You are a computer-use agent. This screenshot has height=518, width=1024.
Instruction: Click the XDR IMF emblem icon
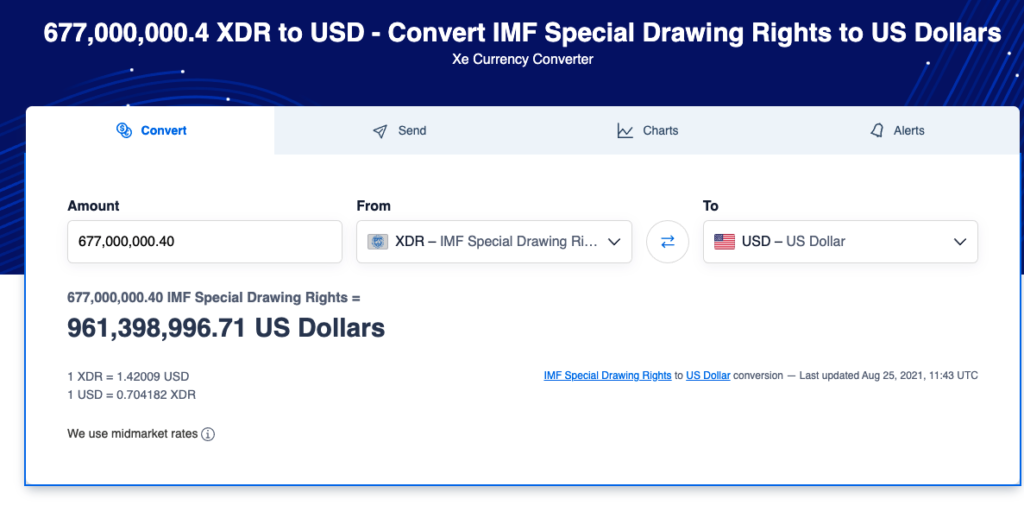click(377, 242)
